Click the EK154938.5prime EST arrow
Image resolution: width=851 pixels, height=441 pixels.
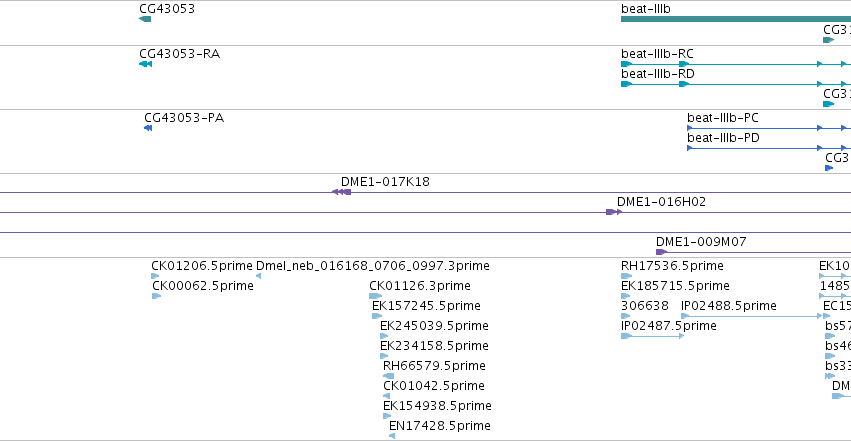pos(386,416)
